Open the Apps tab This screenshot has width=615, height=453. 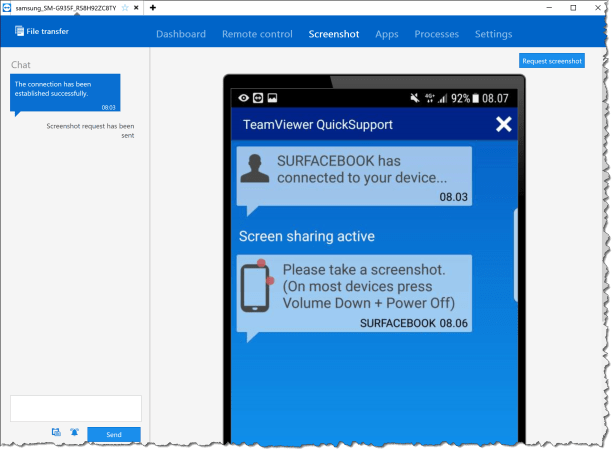coord(387,34)
